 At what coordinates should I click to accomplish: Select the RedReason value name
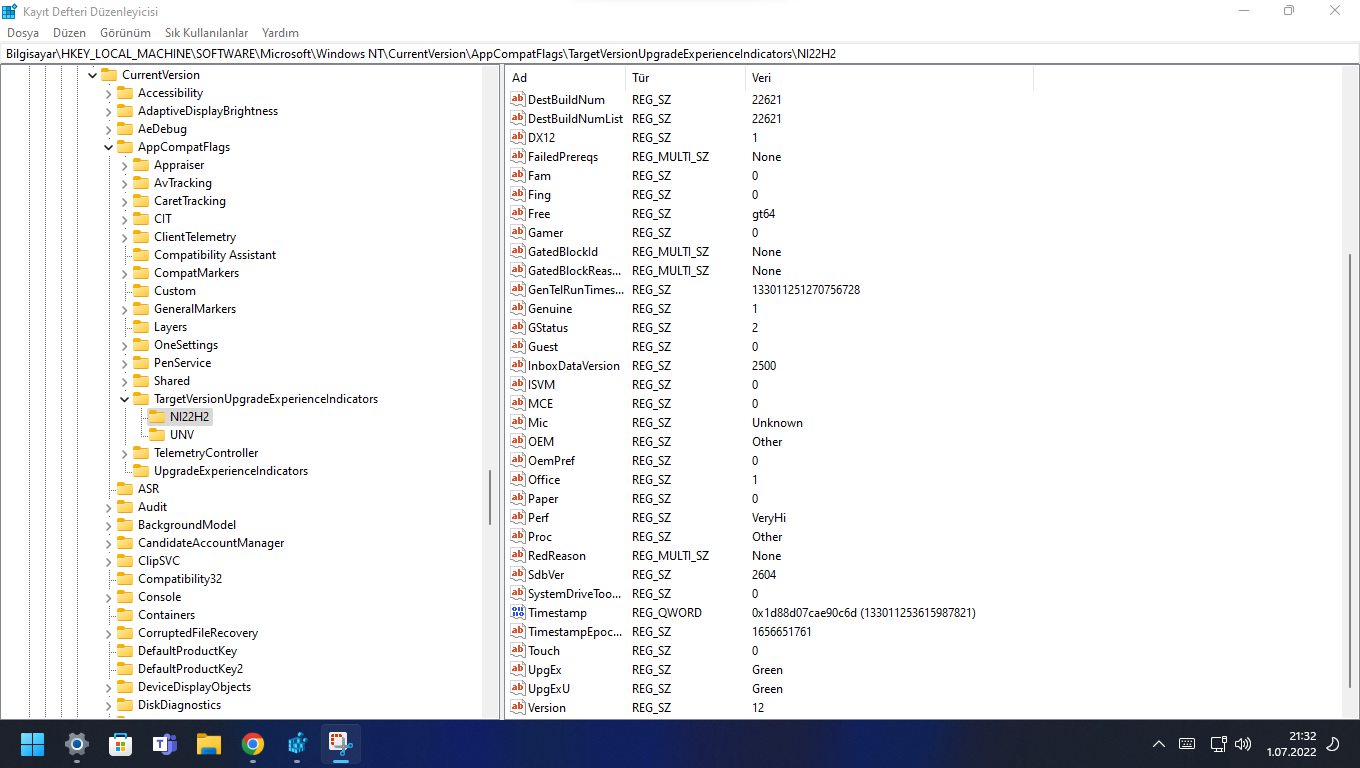click(557, 556)
